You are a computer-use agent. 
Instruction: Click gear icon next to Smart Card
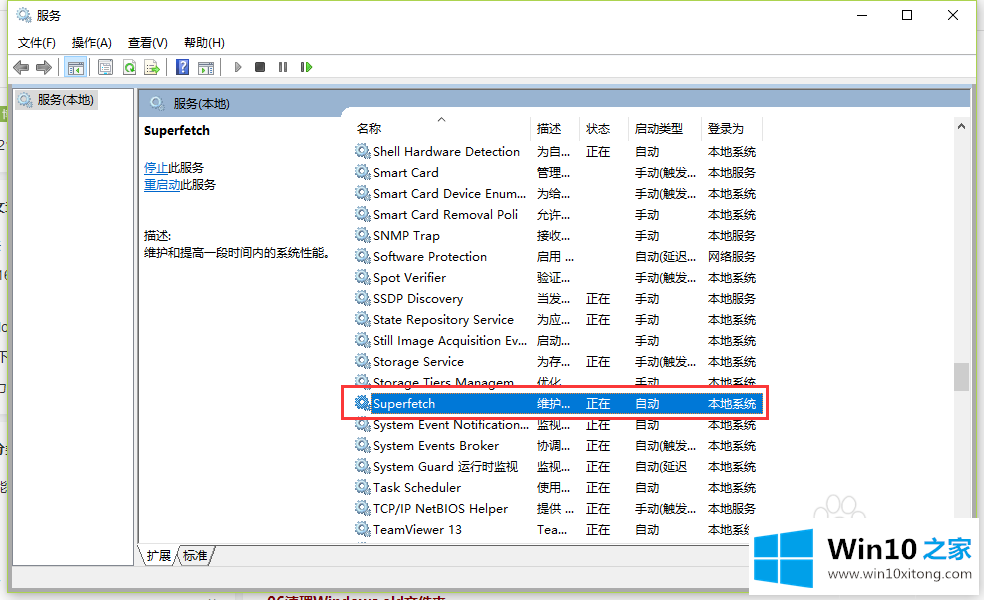(362, 172)
